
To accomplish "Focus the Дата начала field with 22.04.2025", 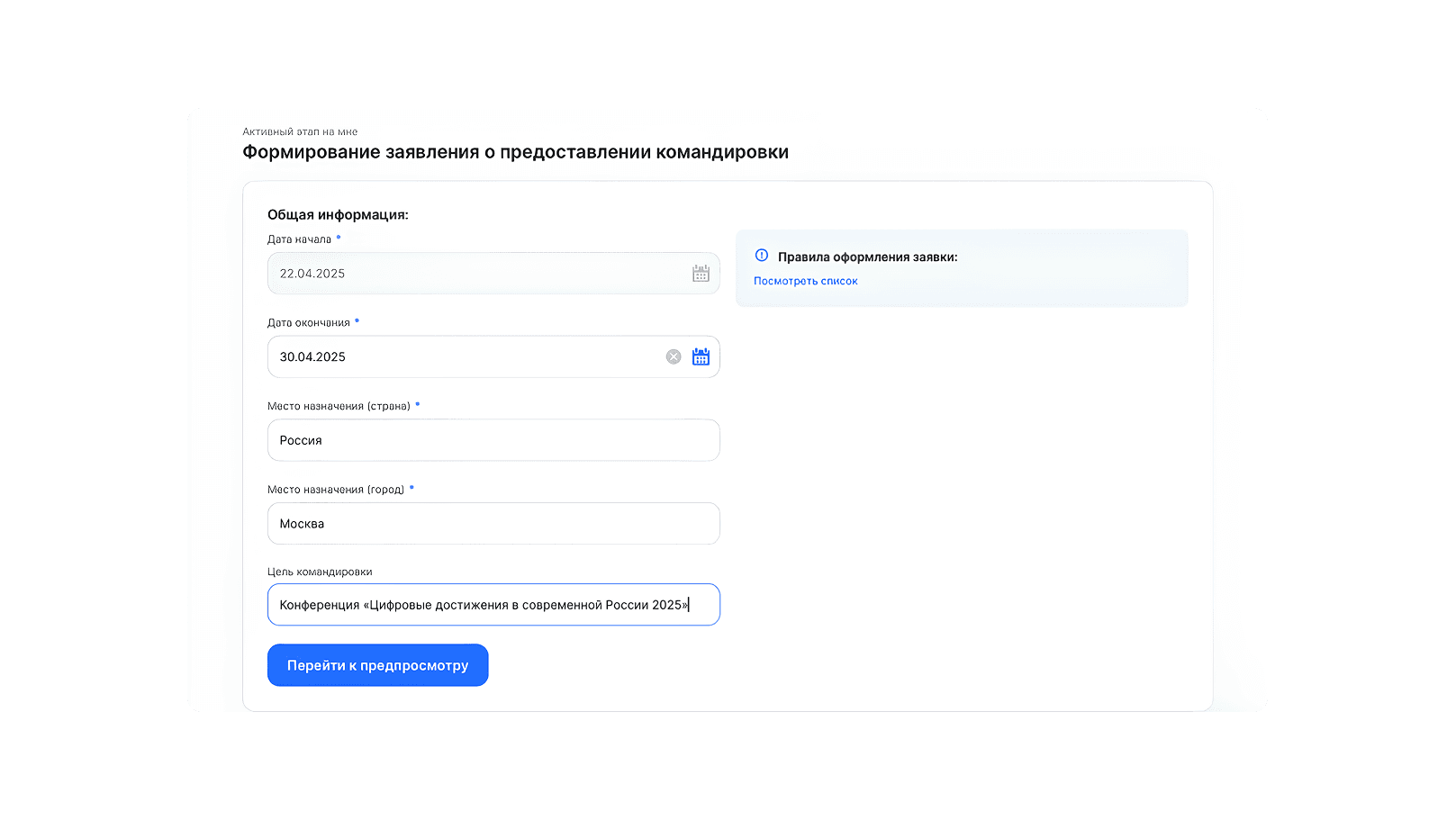I will 493,274.
